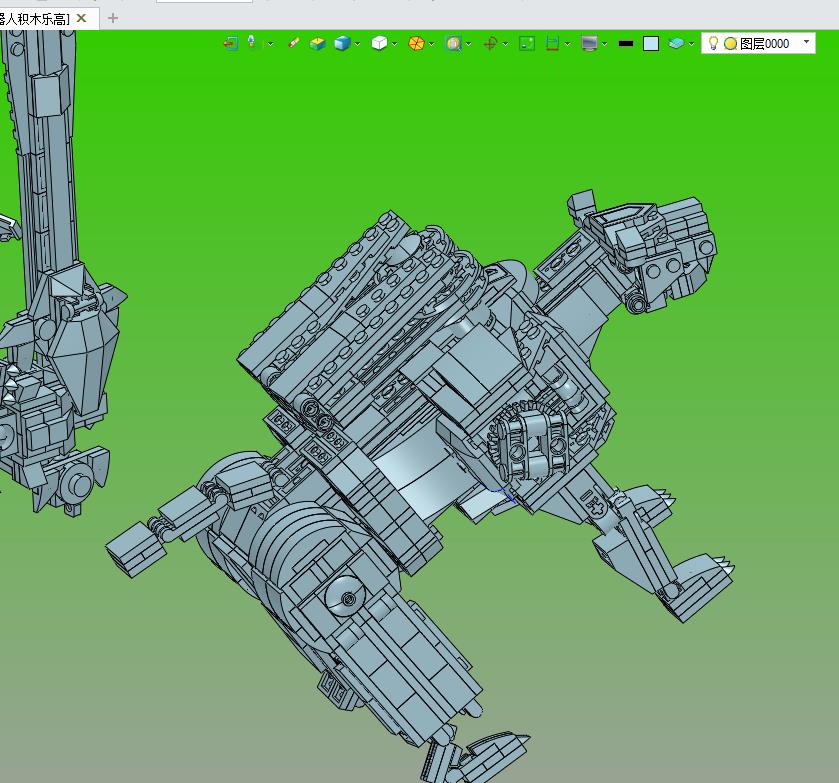Click the blue shaded cube icon

342,43
